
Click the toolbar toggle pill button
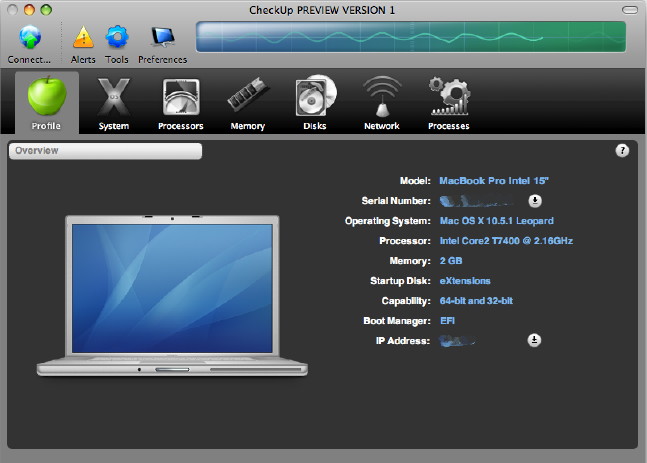point(630,9)
